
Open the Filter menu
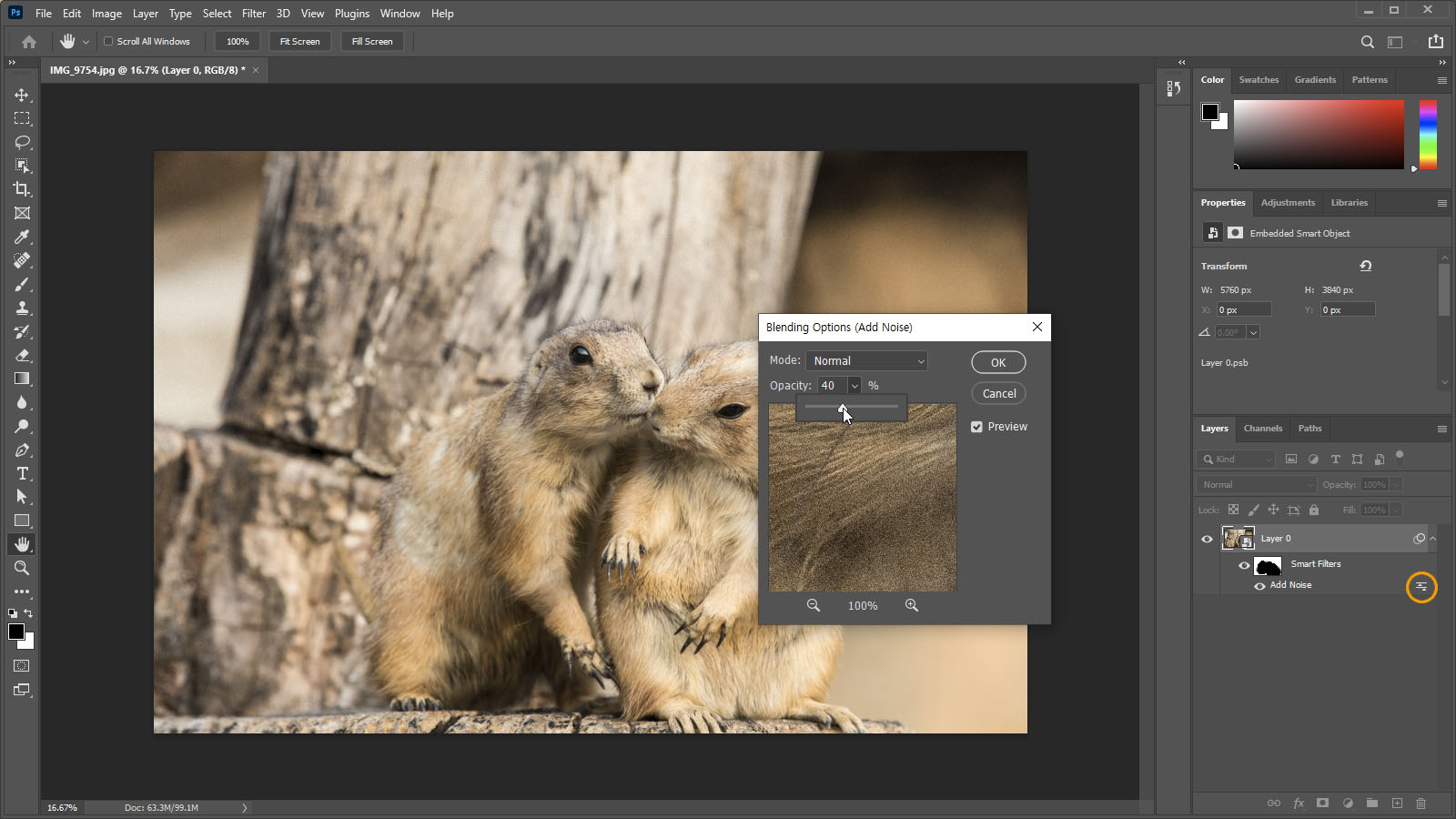click(x=253, y=14)
